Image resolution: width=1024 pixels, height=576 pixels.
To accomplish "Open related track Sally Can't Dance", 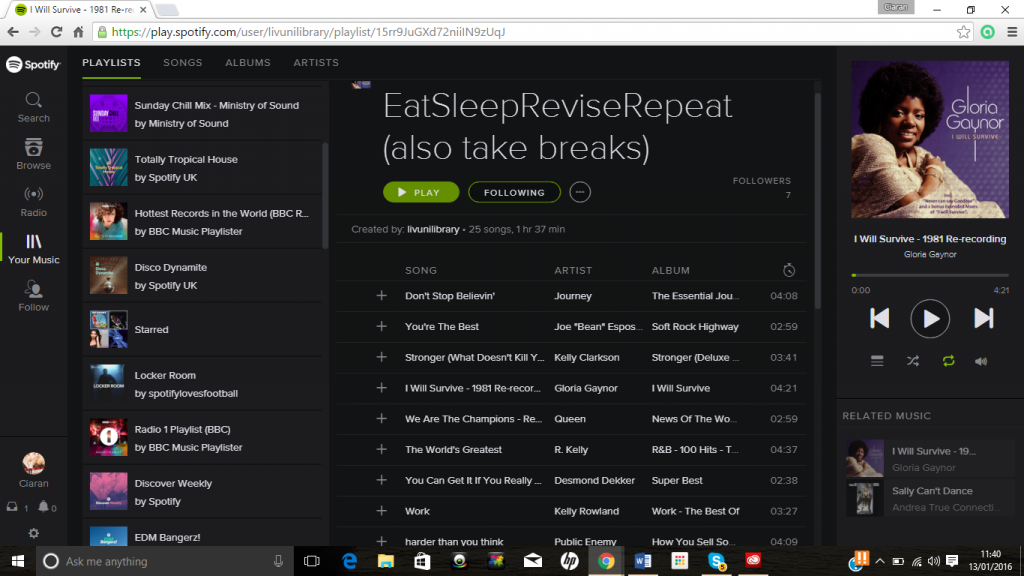I will click(930, 499).
